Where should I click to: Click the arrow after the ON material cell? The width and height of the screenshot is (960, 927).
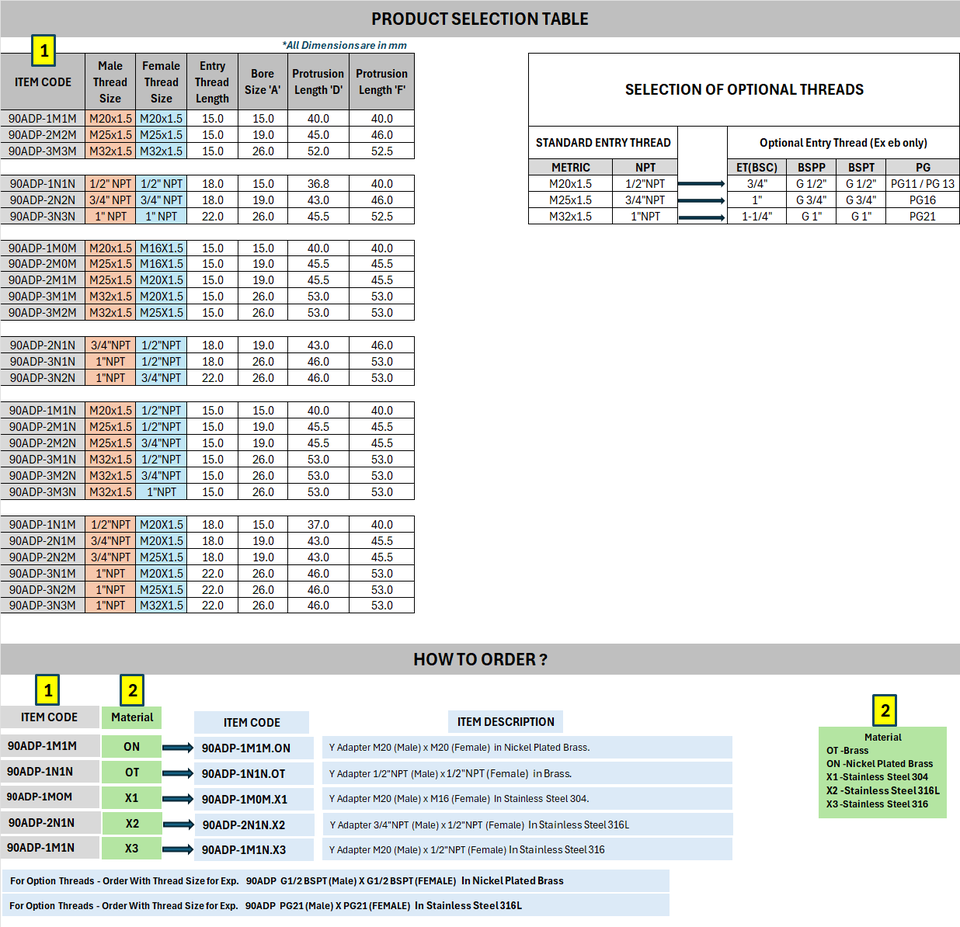coord(176,747)
